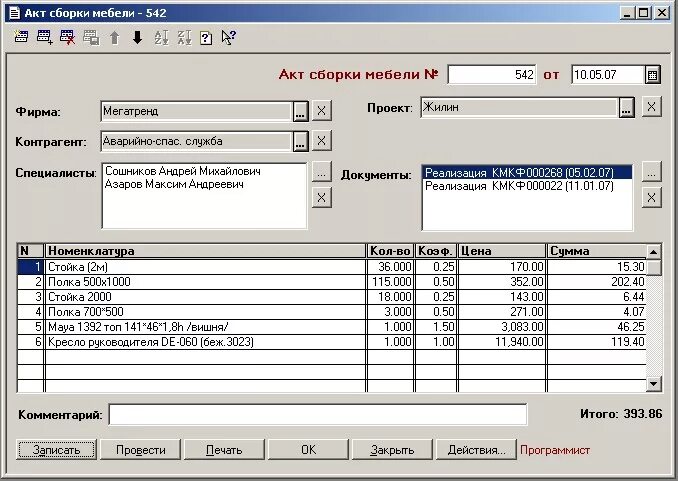The image size is (678, 481).
Task: Click the Комментарий input field
Action: [x=318, y=415]
